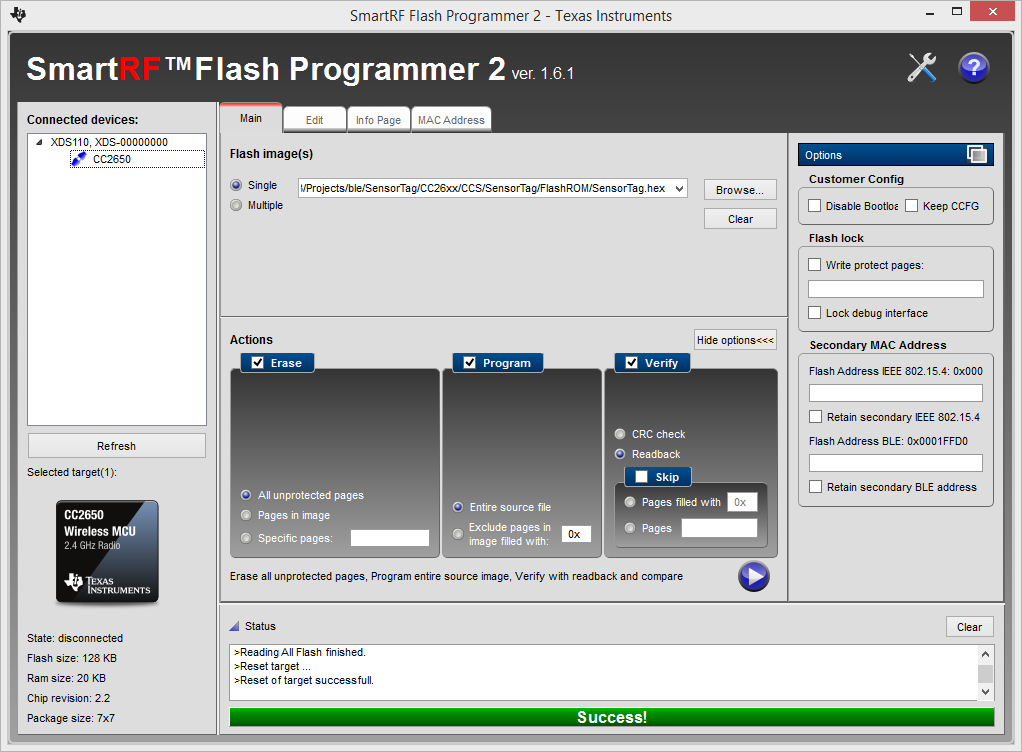Refresh the connected devices list
The width and height of the screenshot is (1022, 752).
[x=117, y=446]
